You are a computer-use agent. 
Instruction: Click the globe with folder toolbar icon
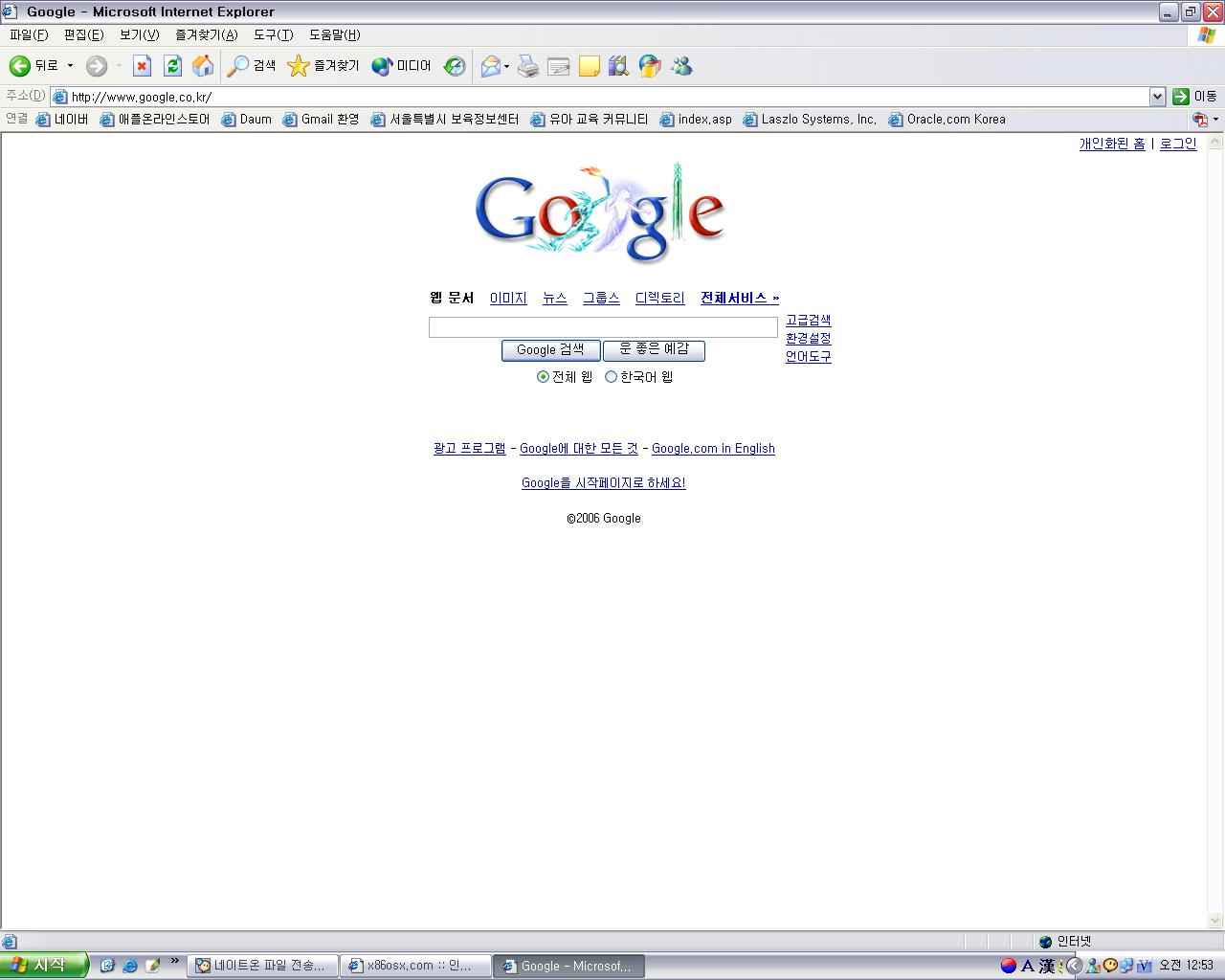click(650, 66)
